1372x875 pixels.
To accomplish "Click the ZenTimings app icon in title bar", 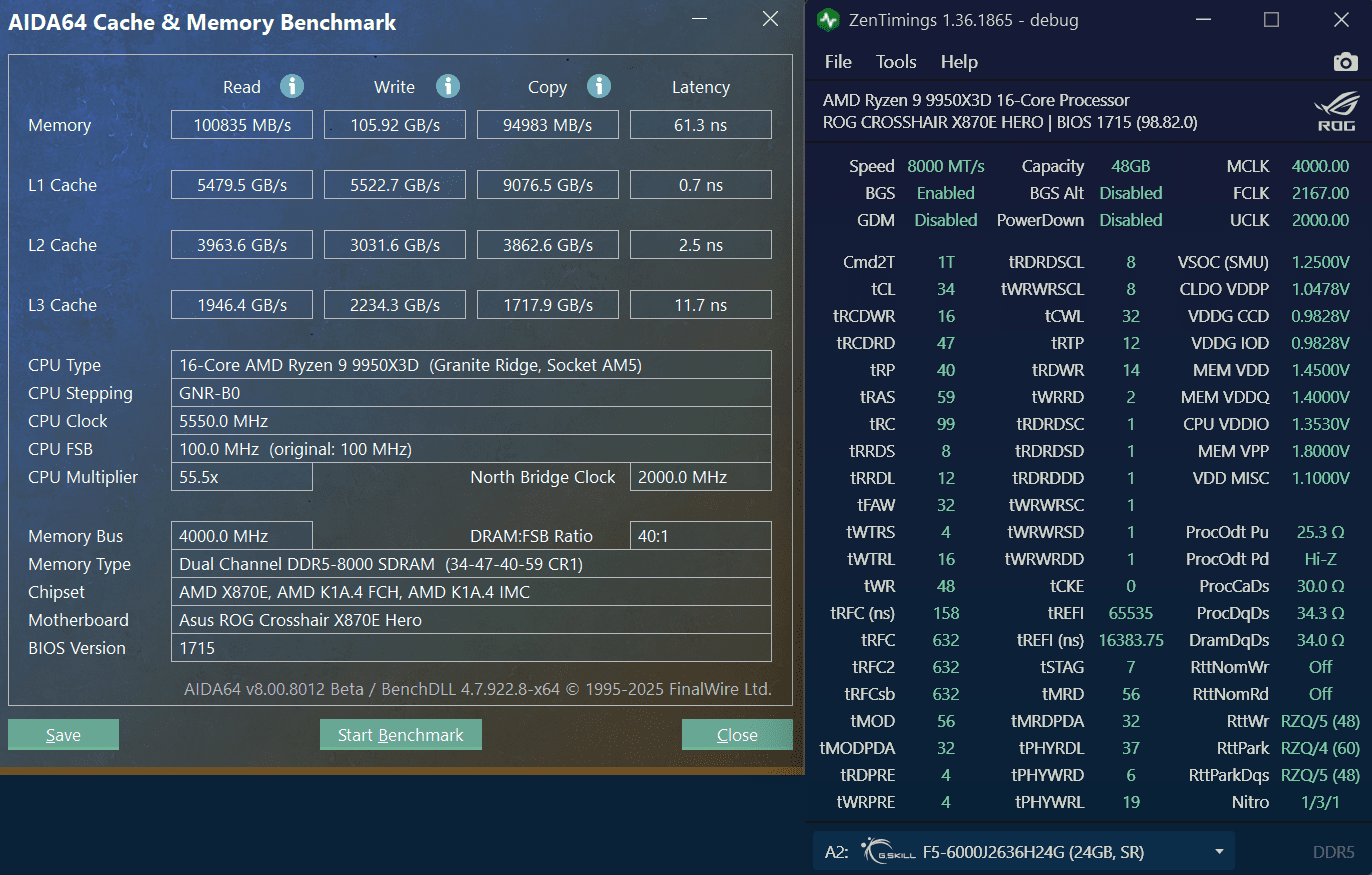I will (x=828, y=20).
